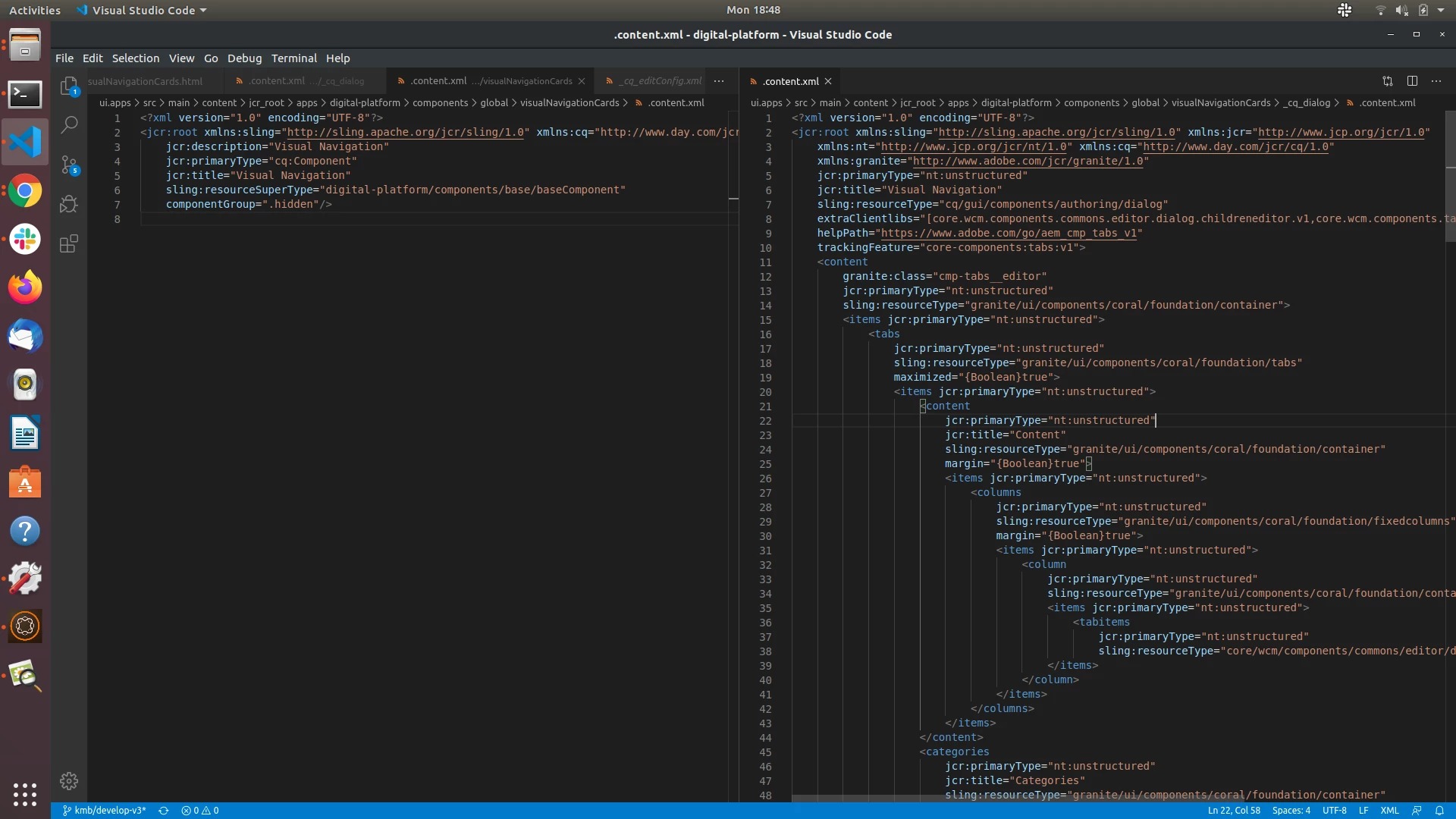This screenshot has height=819, width=1456.
Task: Expand Visual Studio Code app menu arrow
Action: pos(203,11)
